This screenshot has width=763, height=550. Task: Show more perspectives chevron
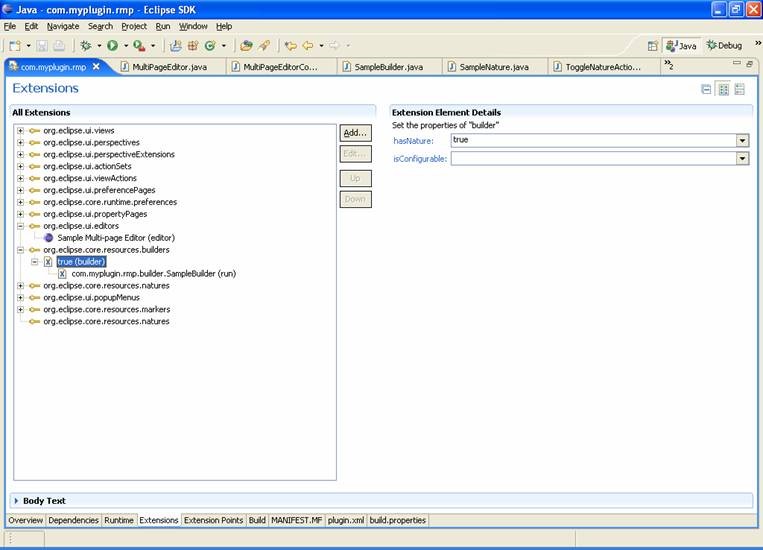tap(758, 43)
